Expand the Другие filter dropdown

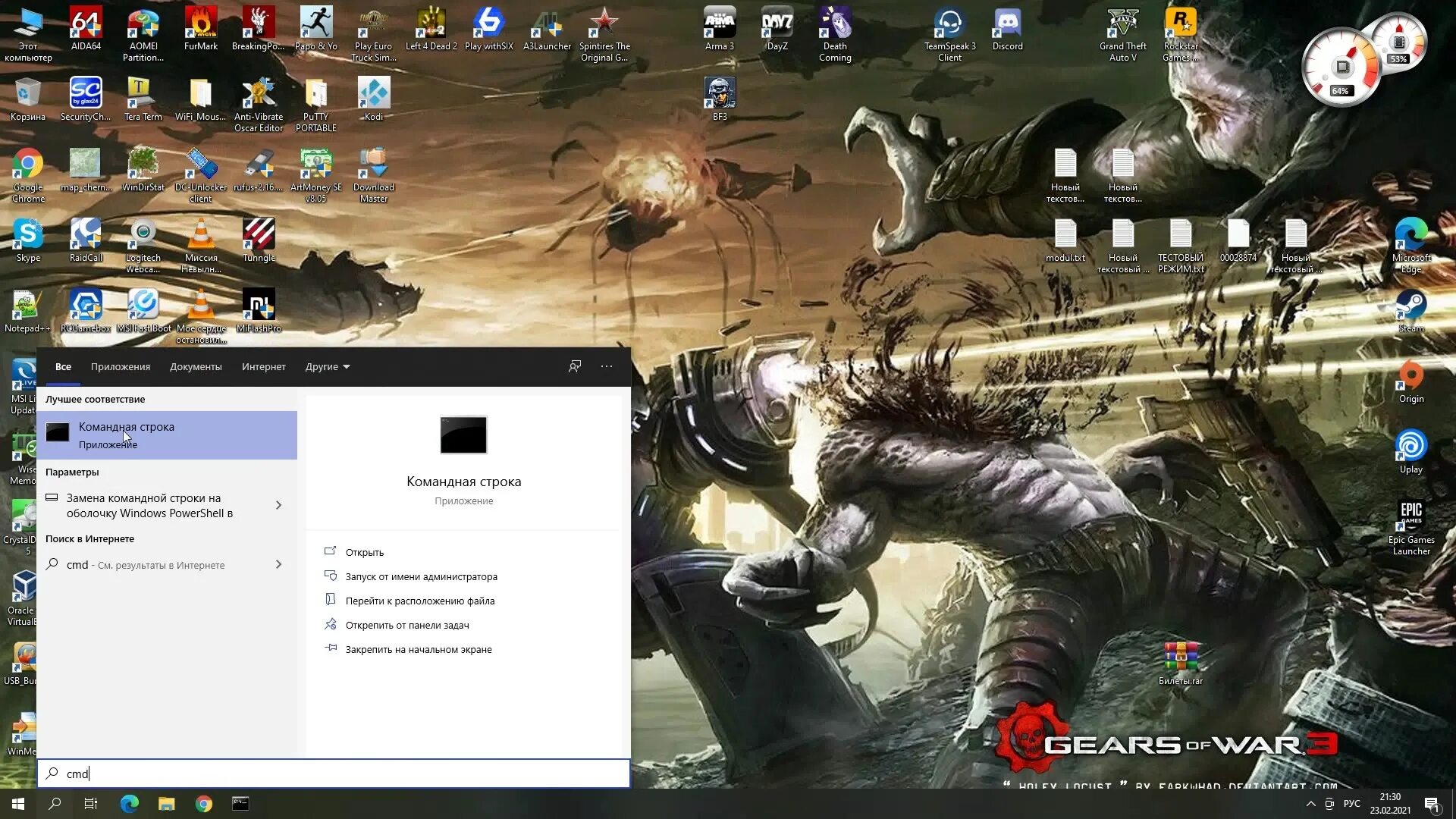pos(328,366)
